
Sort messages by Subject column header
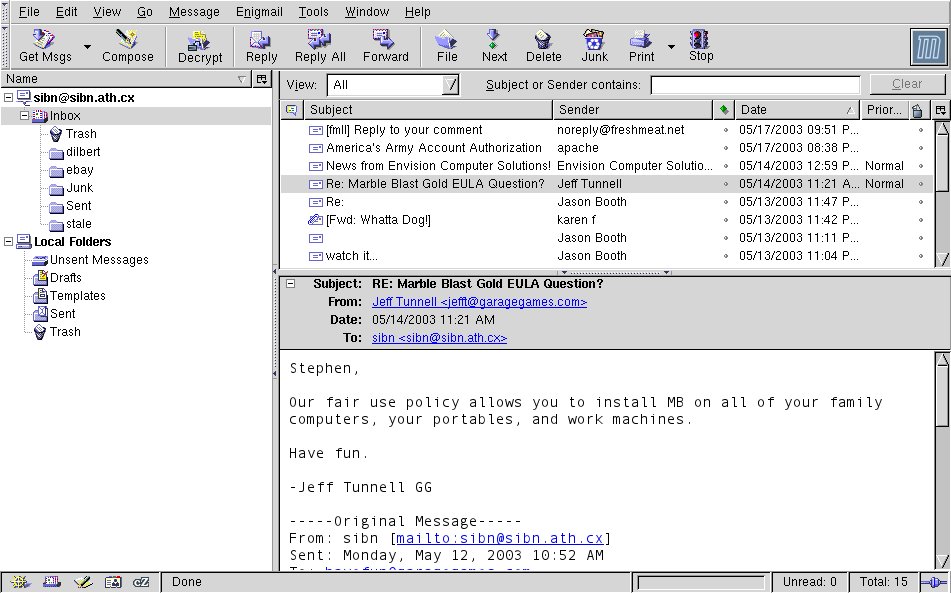pyautogui.click(x=429, y=110)
